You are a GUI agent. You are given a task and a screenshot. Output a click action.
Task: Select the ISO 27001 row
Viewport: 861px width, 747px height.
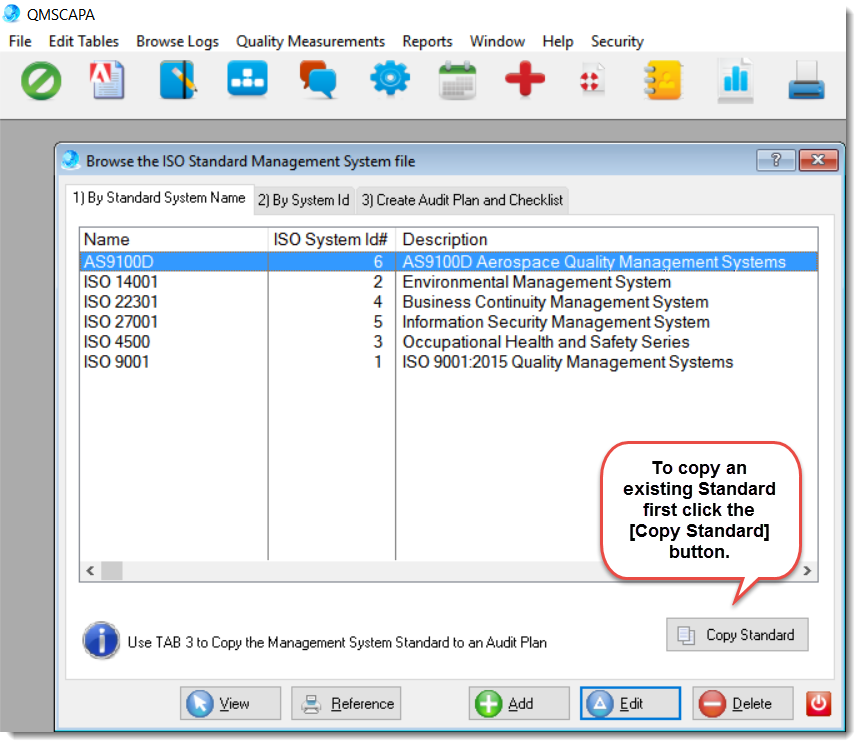pos(121,322)
